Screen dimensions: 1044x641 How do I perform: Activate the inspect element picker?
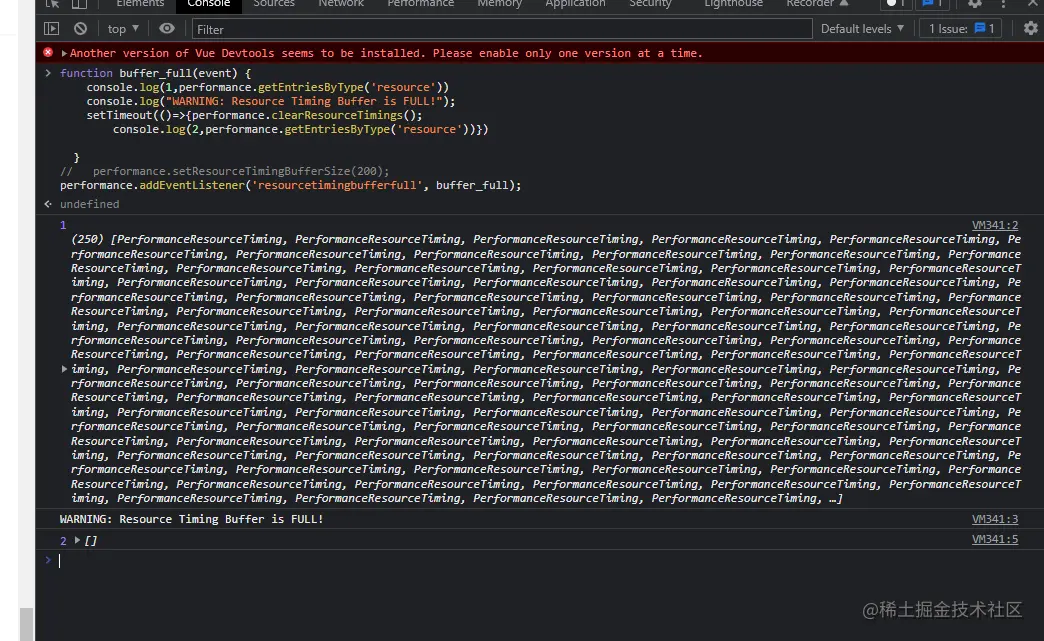[x=53, y=4]
